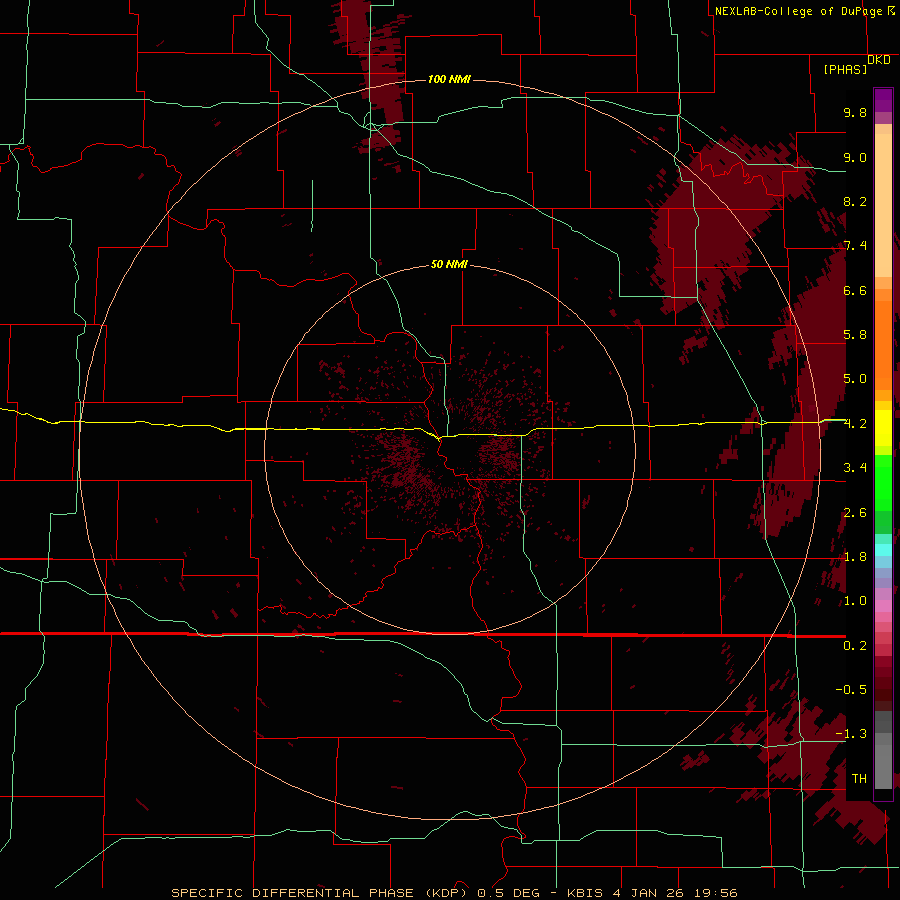Click the 7.4 legend value
The width and height of the screenshot is (900, 900).
[x=855, y=246]
